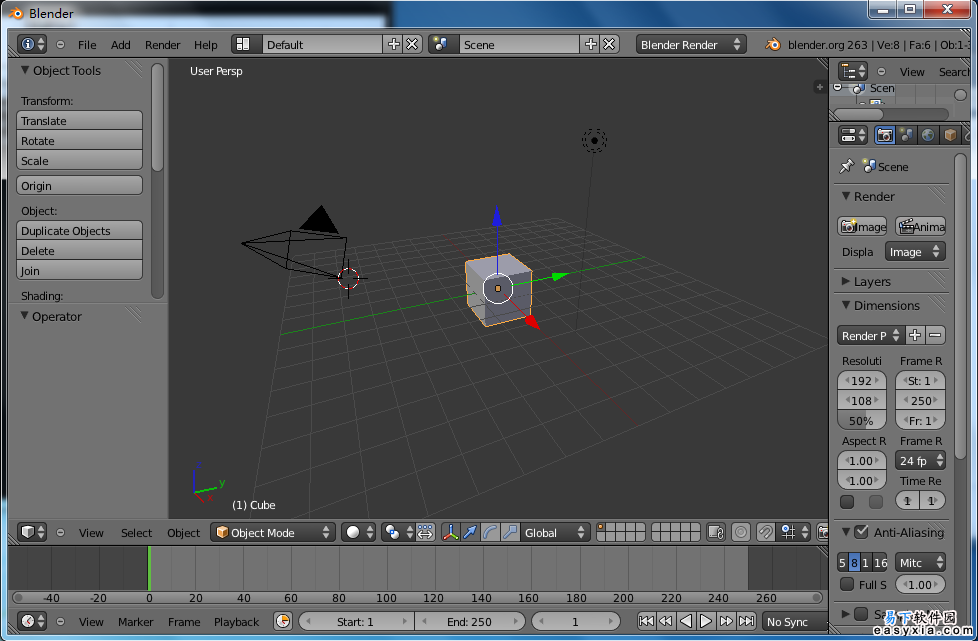The image size is (978, 641).
Task: Click the 50% resolution percentage slider
Action: click(861, 421)
